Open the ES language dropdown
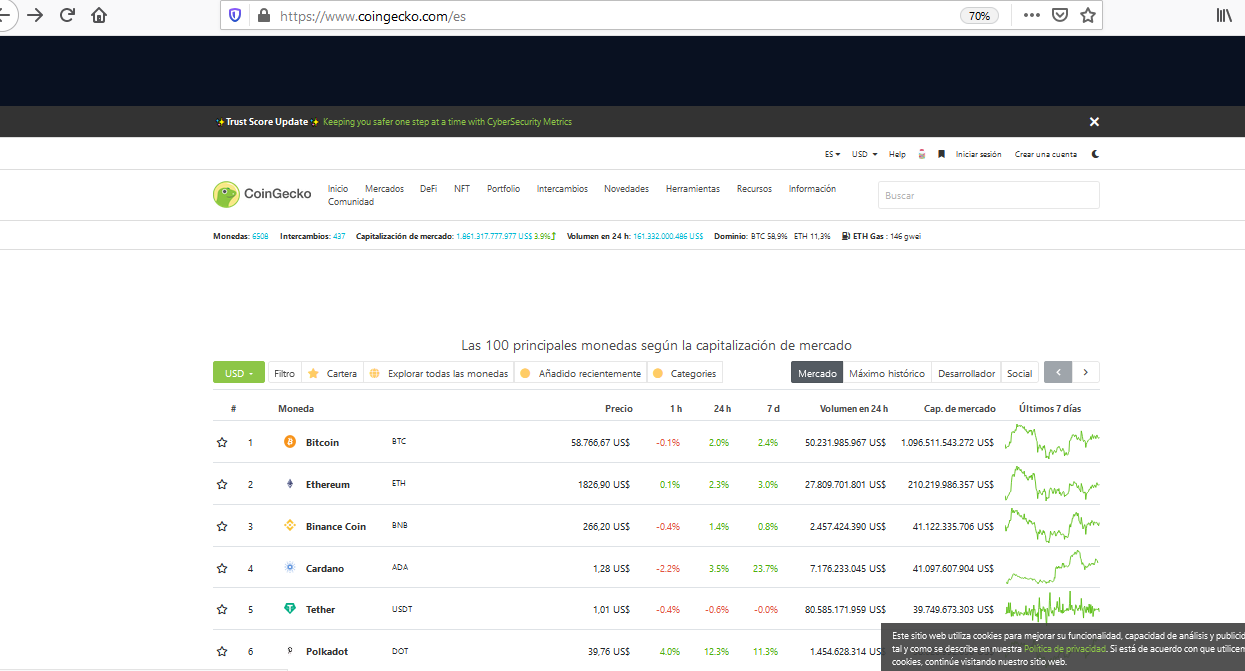This screenshot has width=1245, height=671. pyautogui.click(x=832, y=154)
